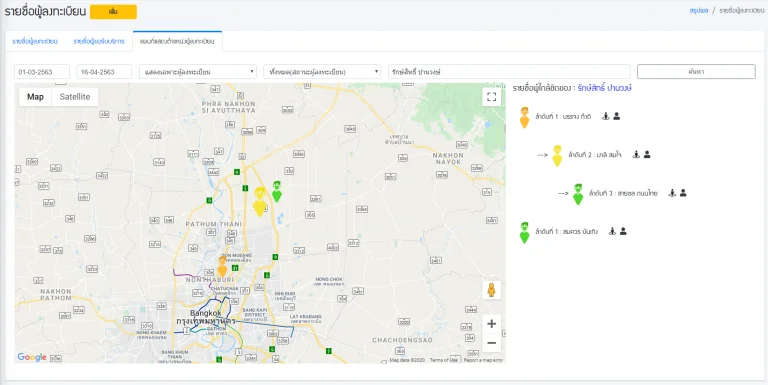
Task: Open the รายชื่อผู้ขอรับบริการ tab
Action: [99, 42]
